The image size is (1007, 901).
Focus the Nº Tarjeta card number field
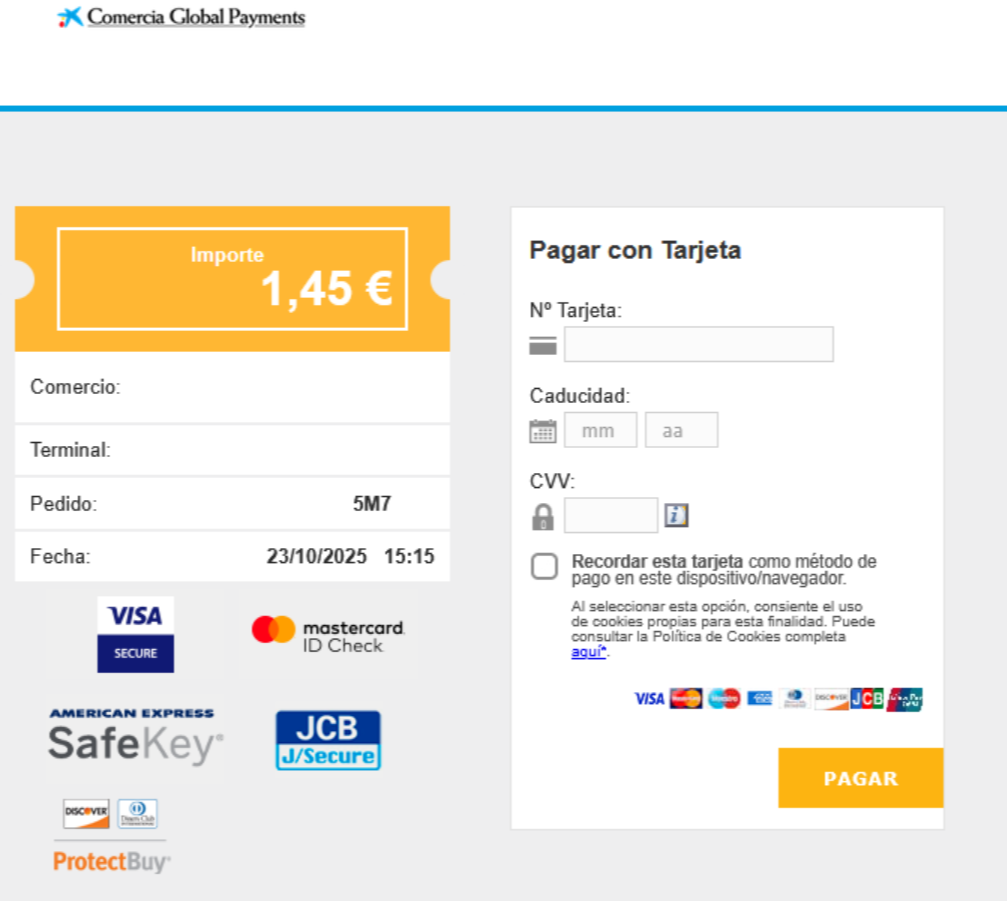pyautogui.click(x=698, y=345)
